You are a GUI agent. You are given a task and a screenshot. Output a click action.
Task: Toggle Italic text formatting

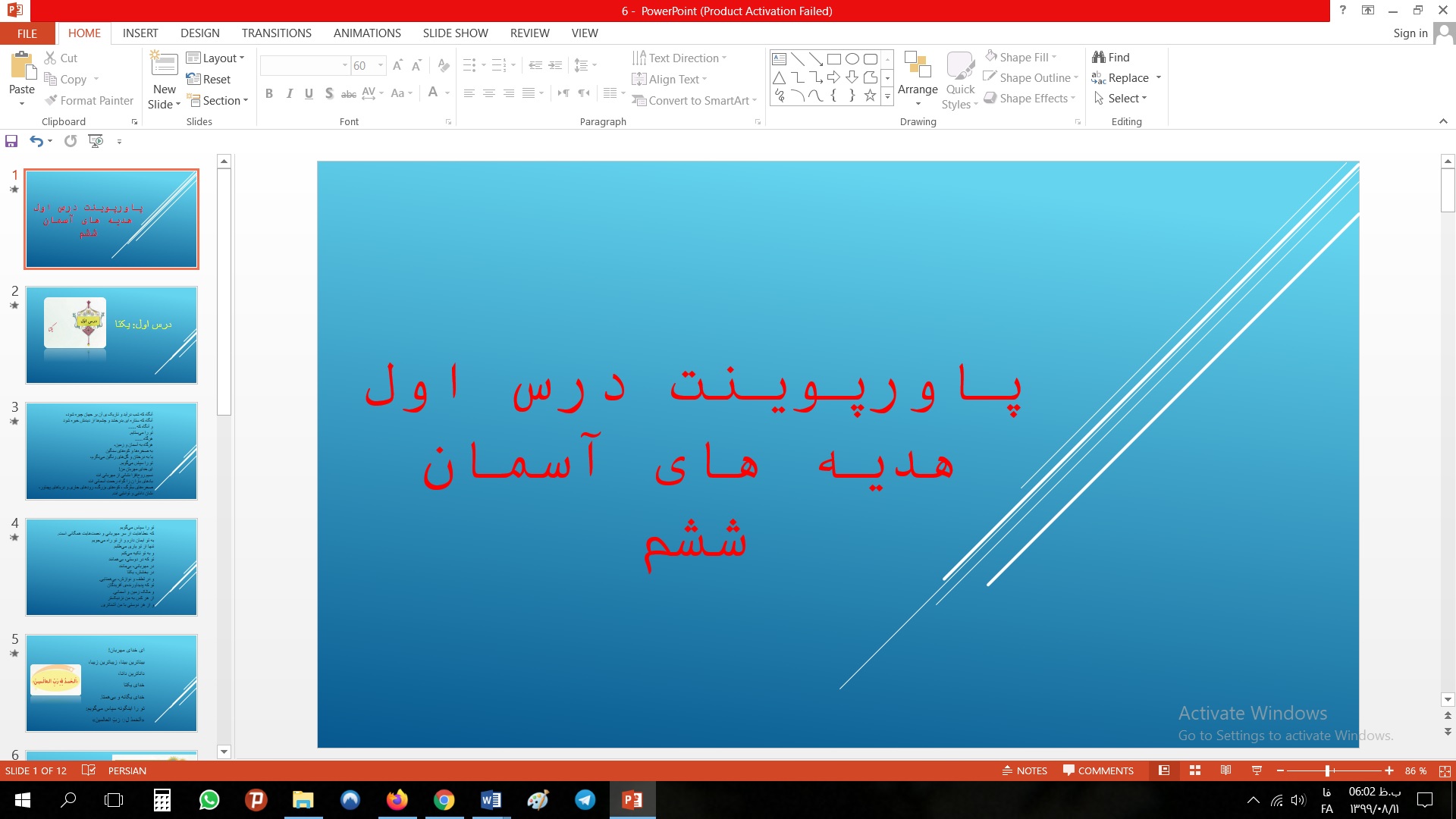click(x=289, y=93)
